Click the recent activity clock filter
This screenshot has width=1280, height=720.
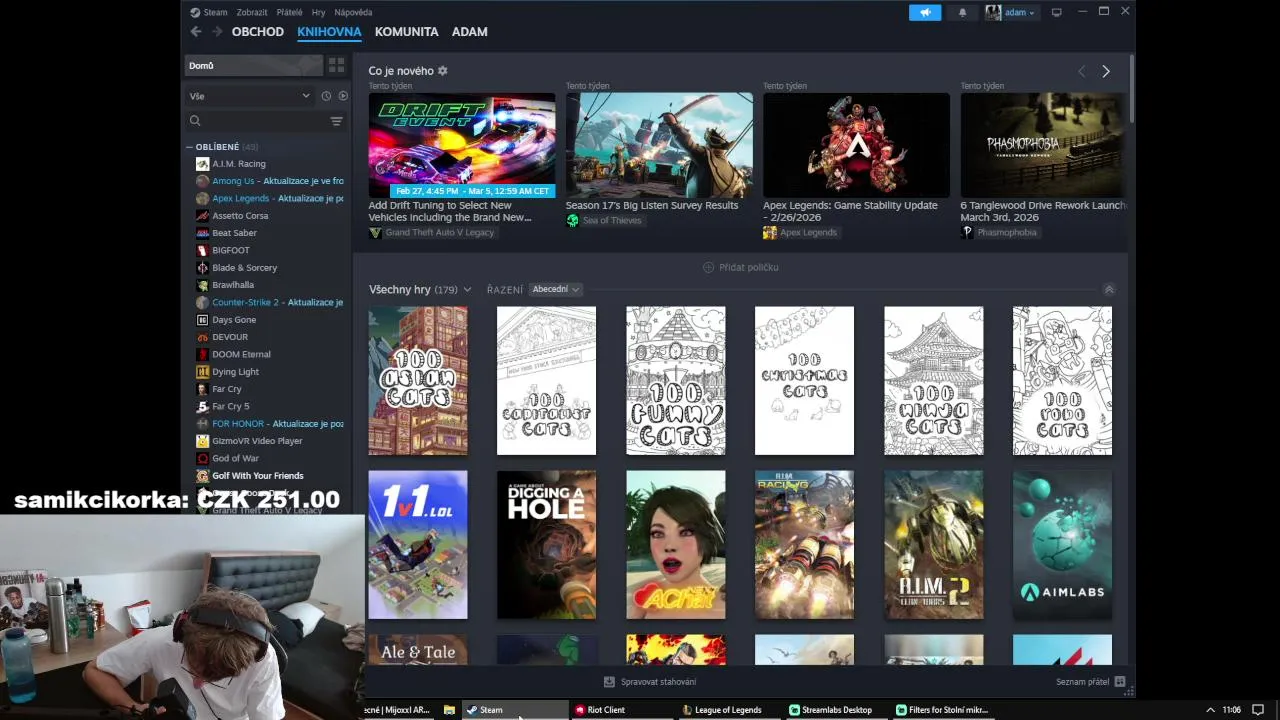(326, 96)
